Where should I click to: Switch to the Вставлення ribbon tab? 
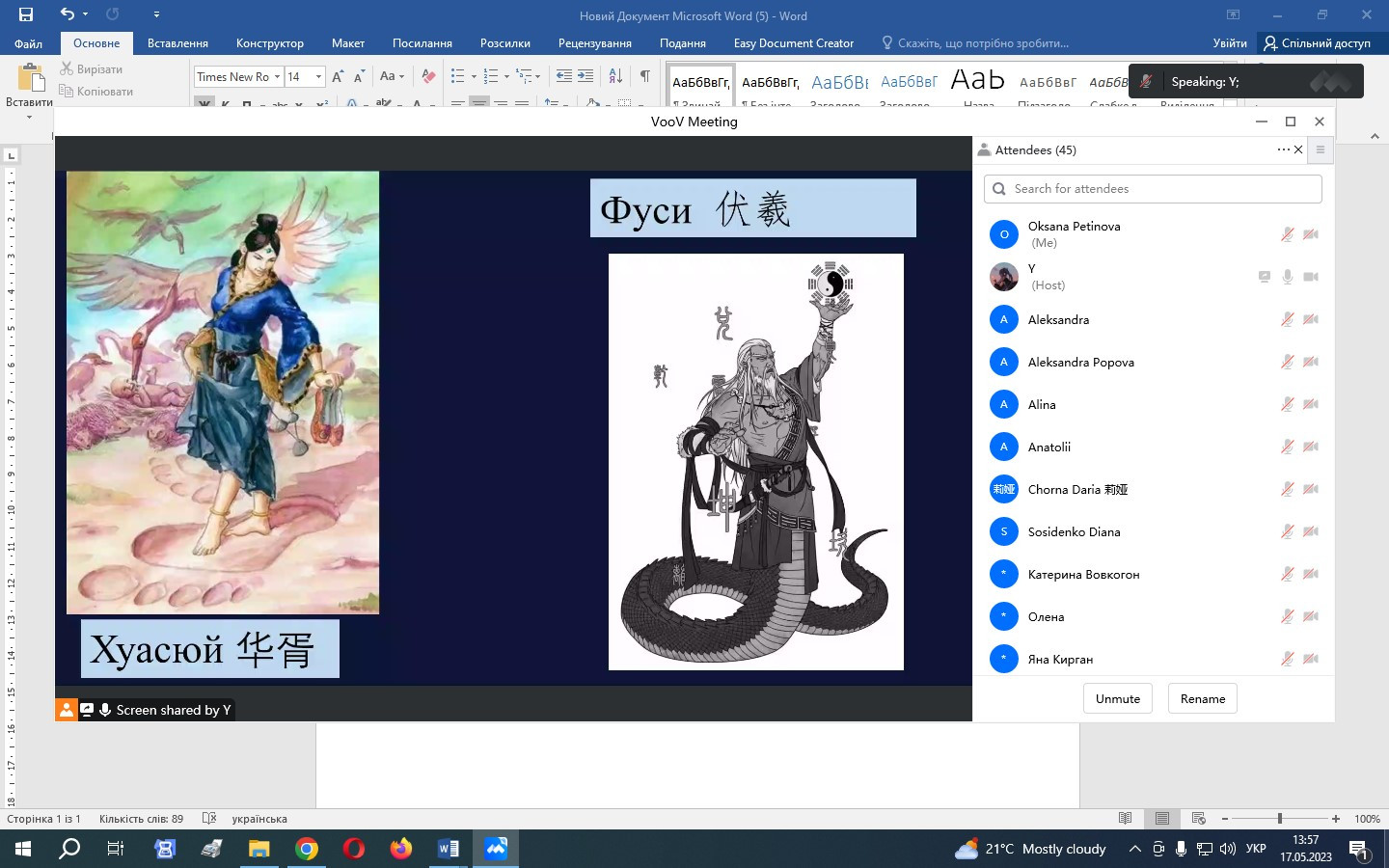click(x=177, y=43)
